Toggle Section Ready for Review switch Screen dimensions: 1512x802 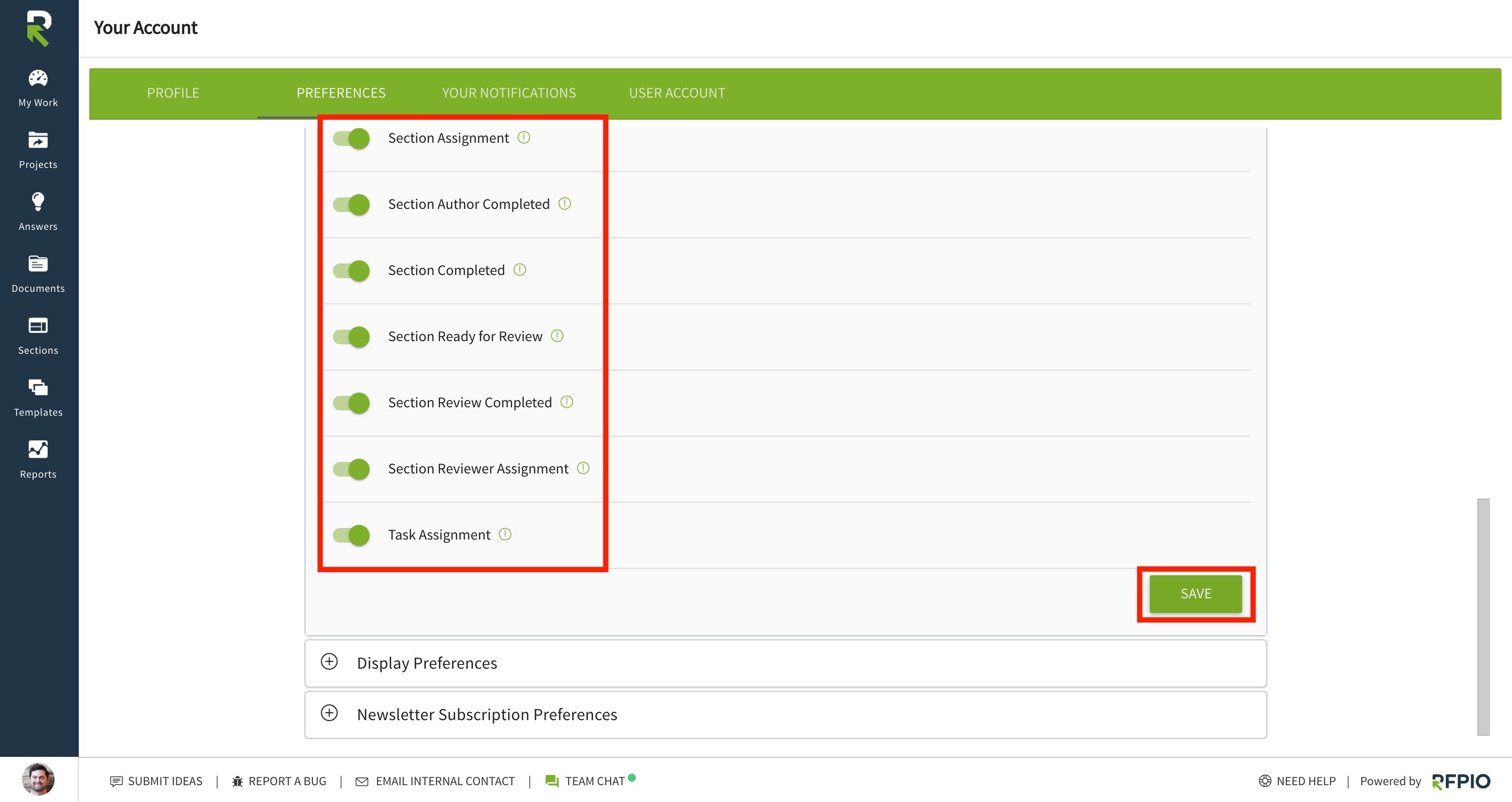[351, 337]
